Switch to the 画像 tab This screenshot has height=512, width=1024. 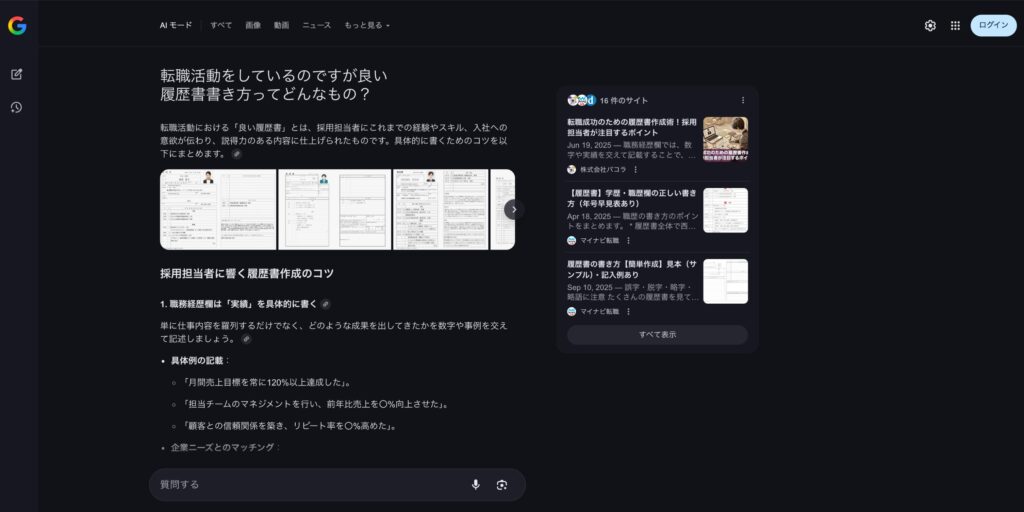point(253,25)
